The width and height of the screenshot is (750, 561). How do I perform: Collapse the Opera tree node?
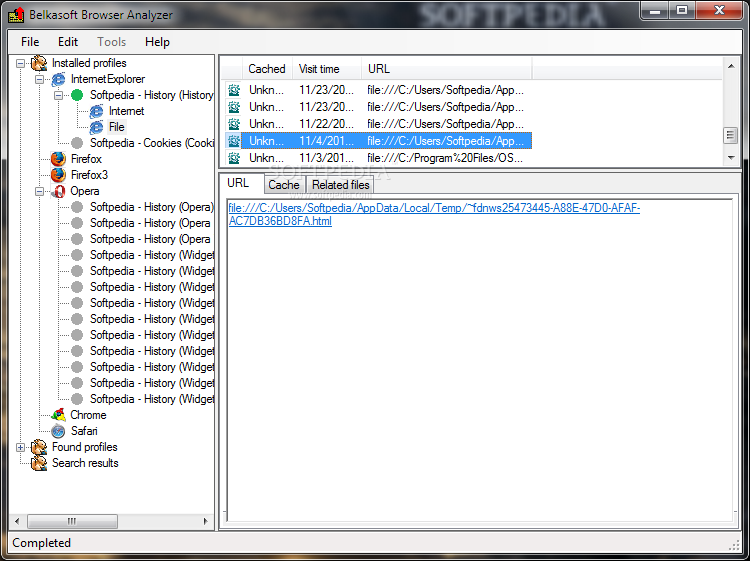[39, 191]
